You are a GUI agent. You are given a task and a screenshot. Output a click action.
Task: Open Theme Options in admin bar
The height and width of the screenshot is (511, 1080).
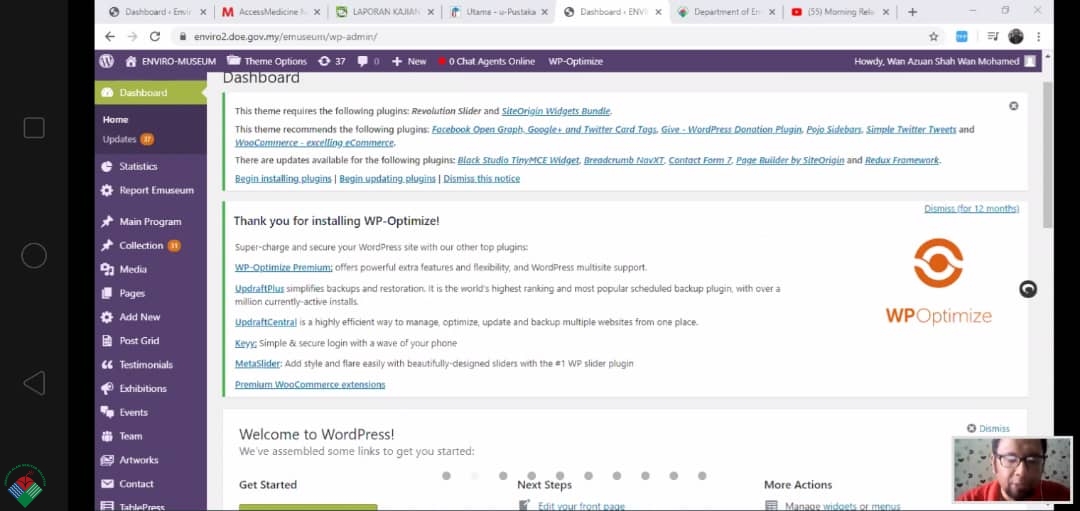[267, 61]
